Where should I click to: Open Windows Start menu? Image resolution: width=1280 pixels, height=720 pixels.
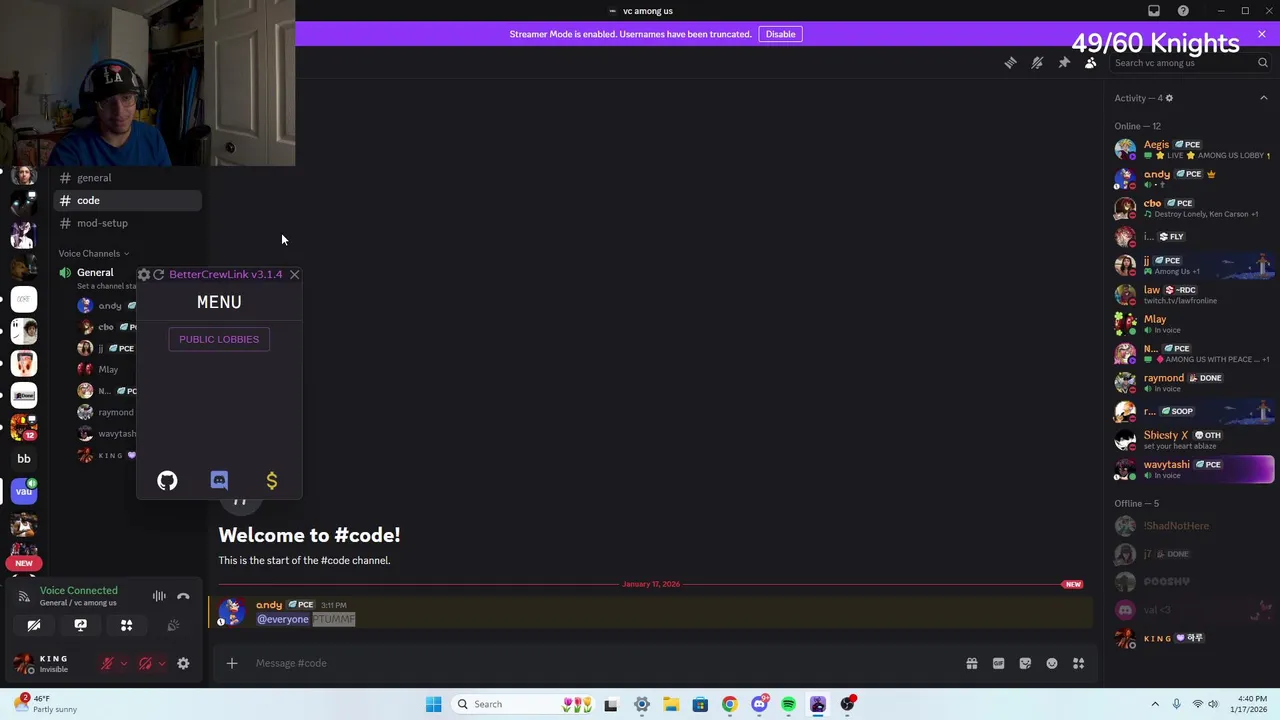433,704
